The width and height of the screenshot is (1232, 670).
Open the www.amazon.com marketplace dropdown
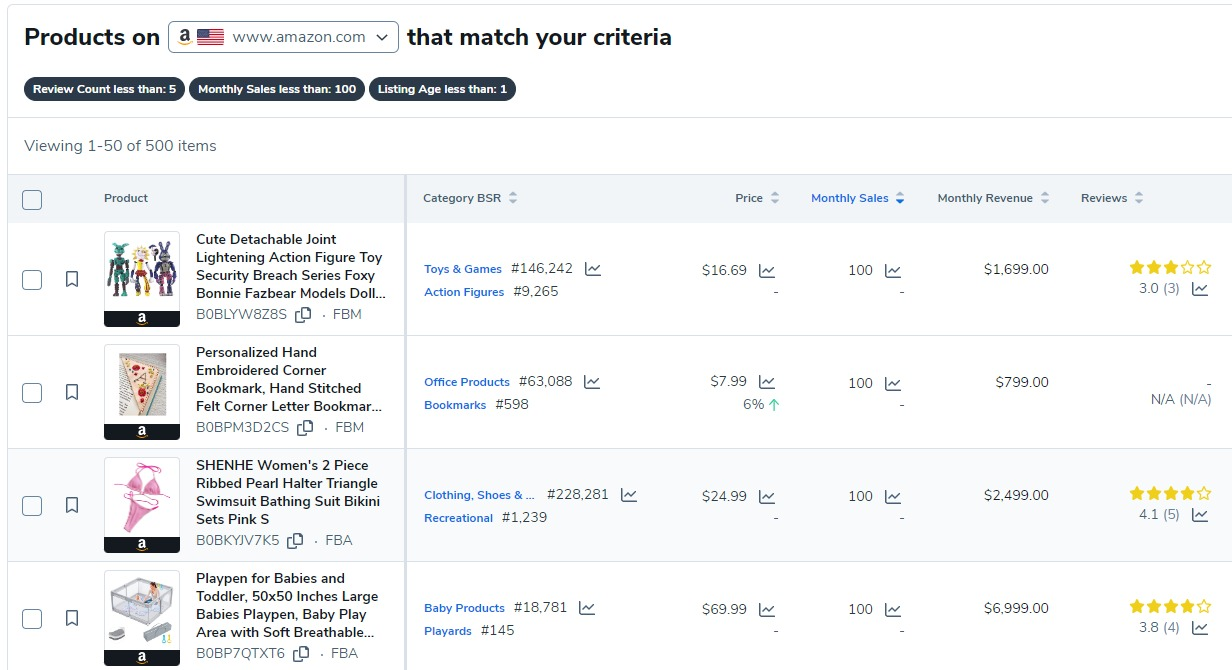pos(283,37)
